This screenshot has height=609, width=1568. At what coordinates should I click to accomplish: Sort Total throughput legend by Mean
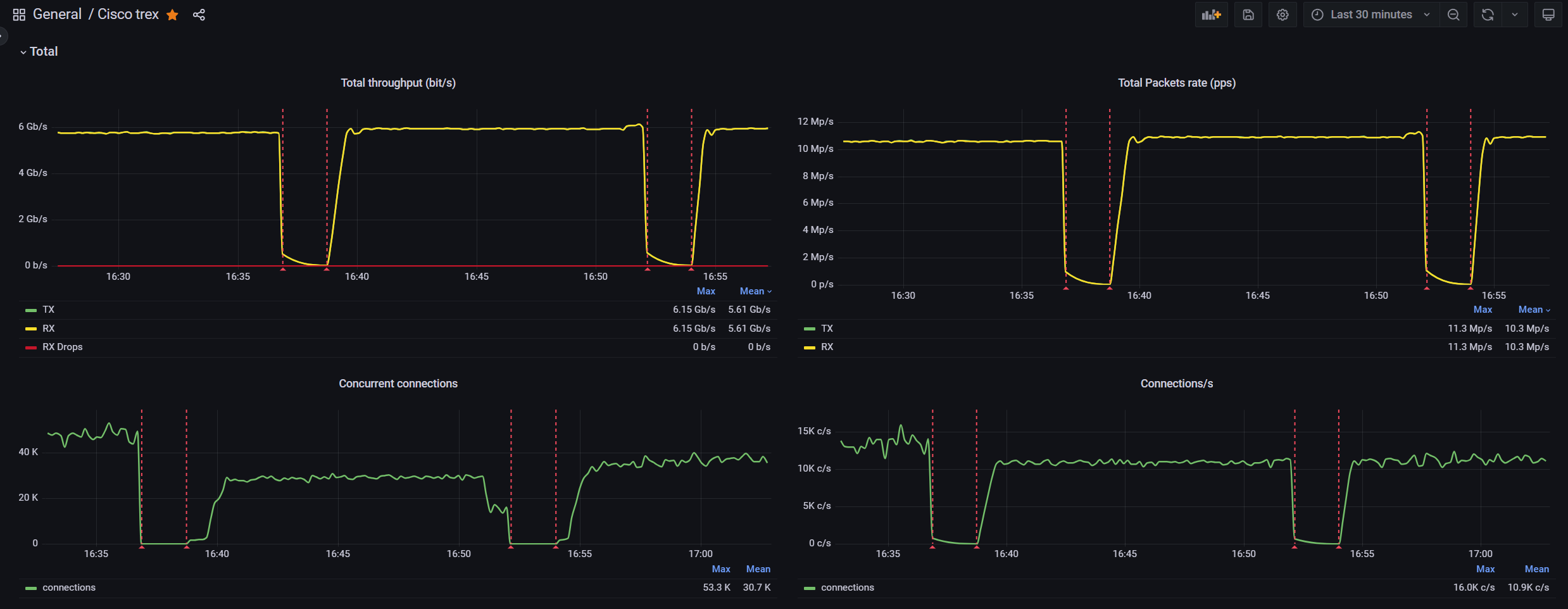pos(755,291)
